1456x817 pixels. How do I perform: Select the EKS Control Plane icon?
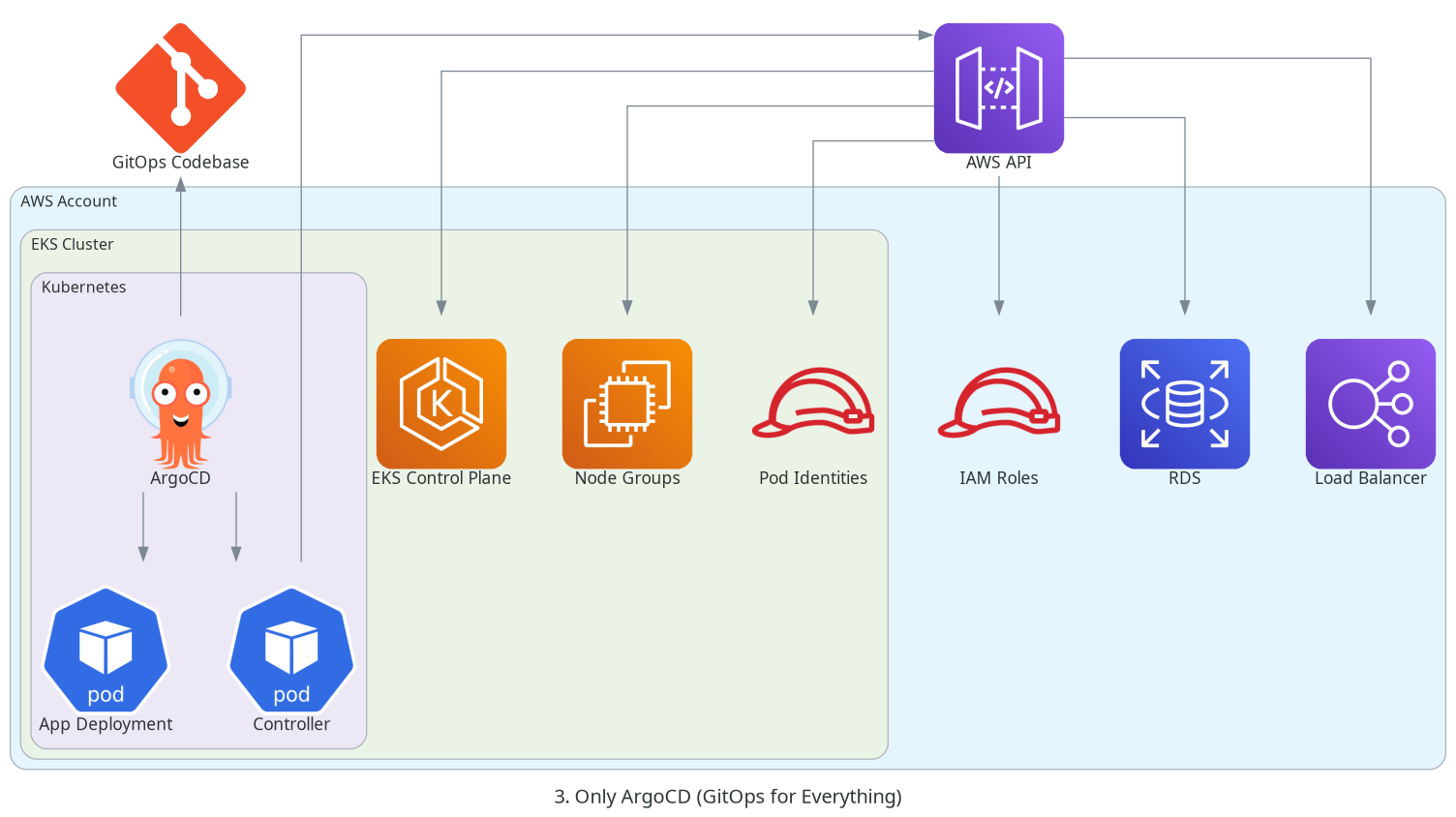[x=441, y=404]
